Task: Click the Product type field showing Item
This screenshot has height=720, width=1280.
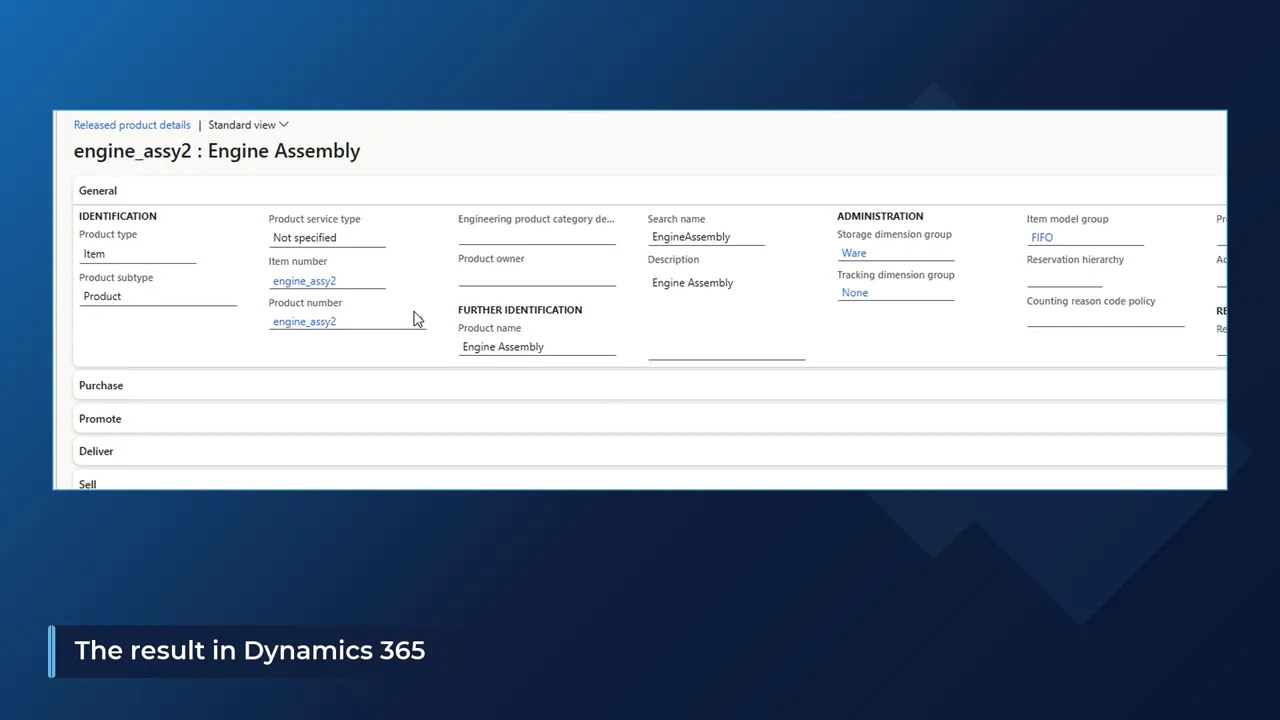Action: tap(138, 254)
